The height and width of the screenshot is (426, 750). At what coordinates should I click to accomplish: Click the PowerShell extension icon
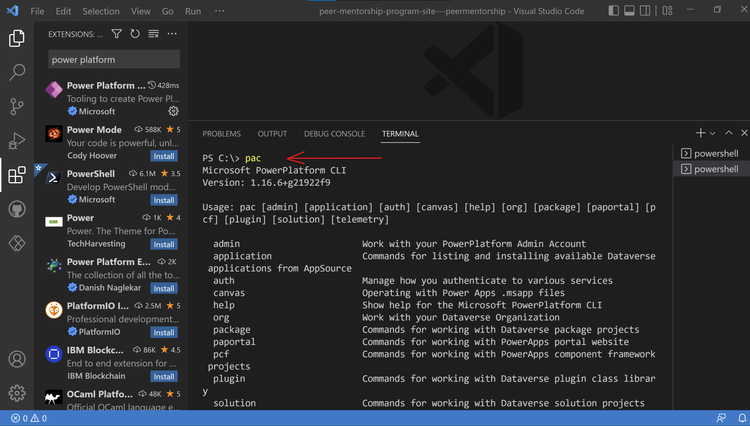(54, 177)
